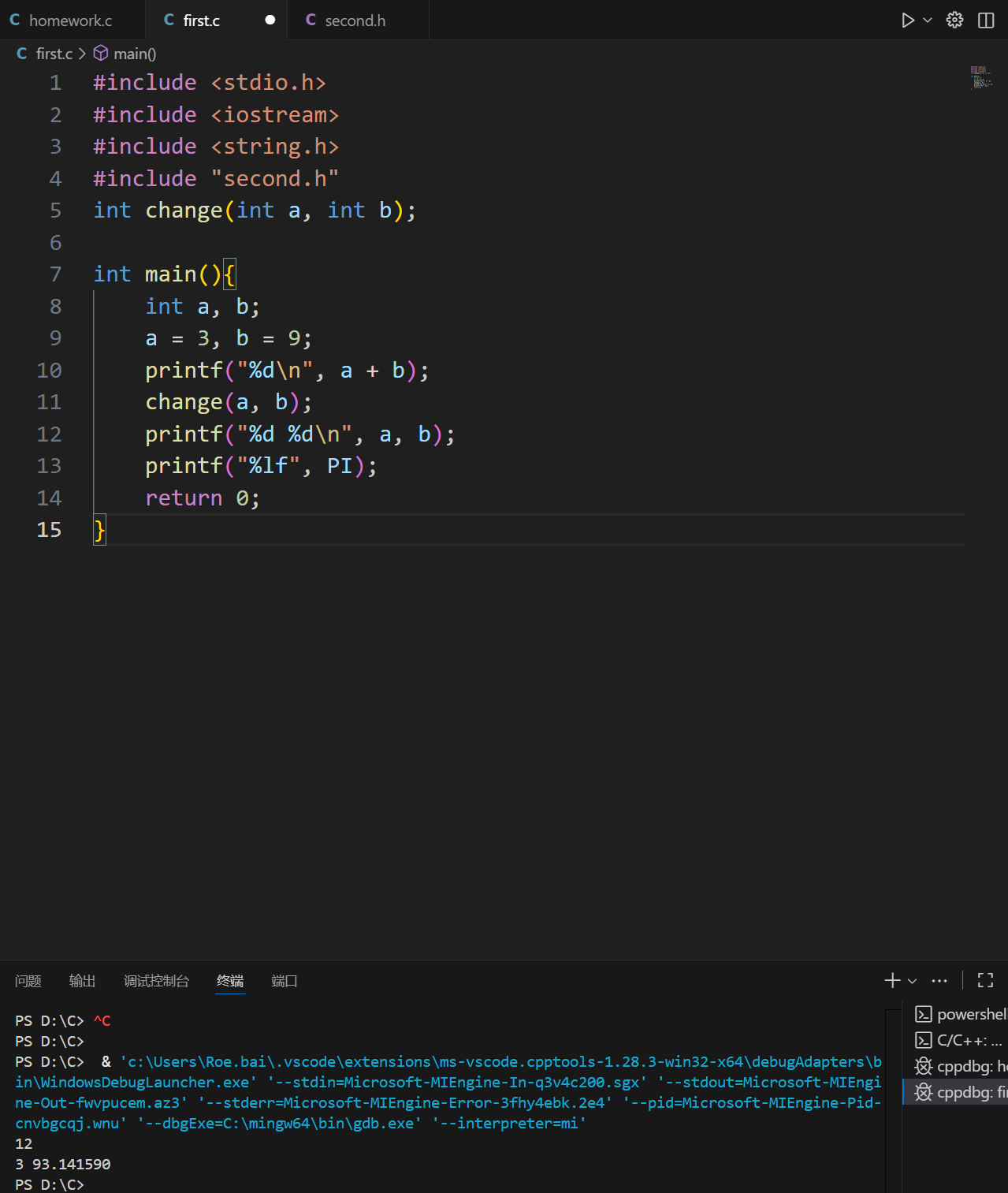Click the C file icon on second.h tab

(311, 21)
